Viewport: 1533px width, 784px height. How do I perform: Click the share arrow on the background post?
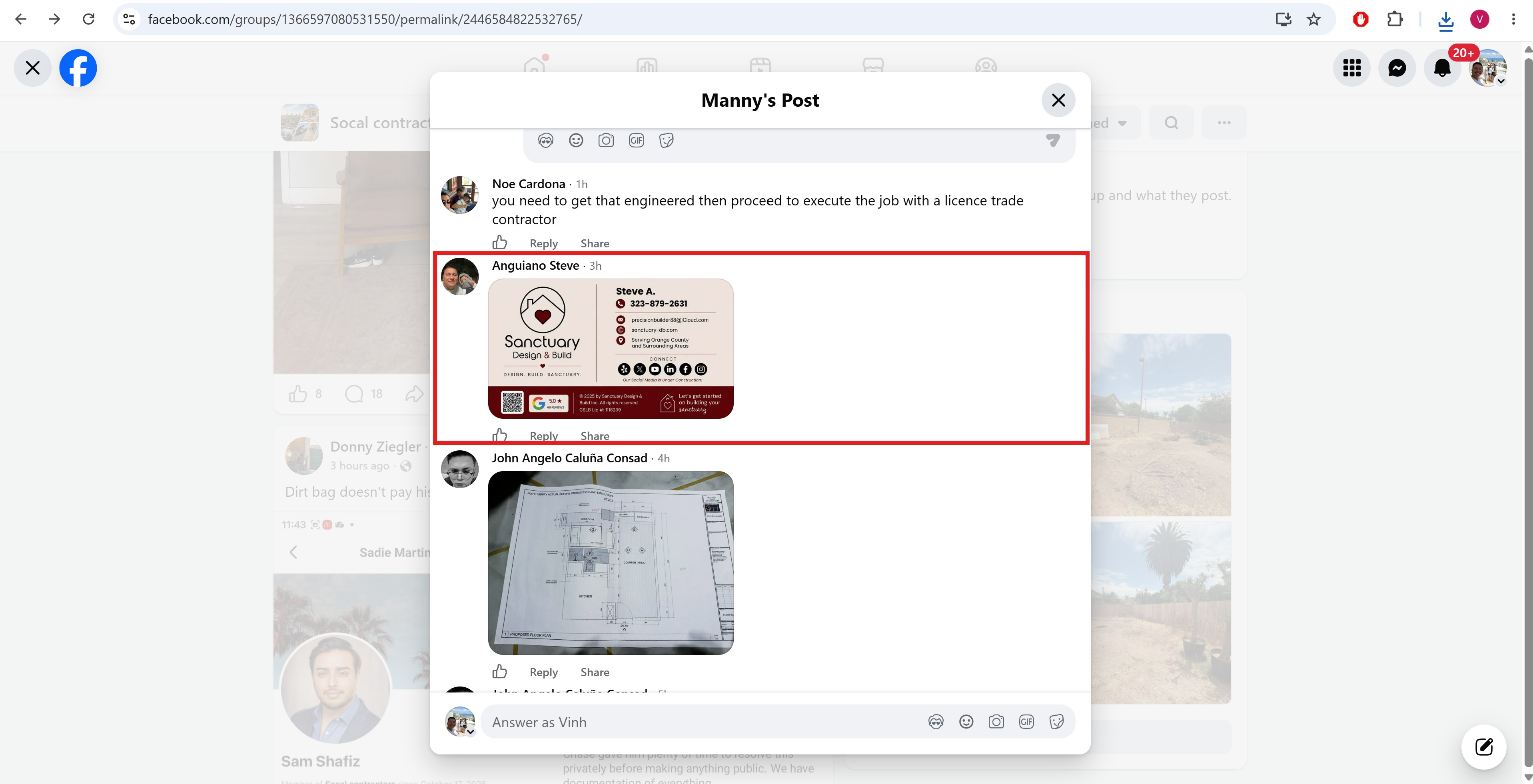414,394
